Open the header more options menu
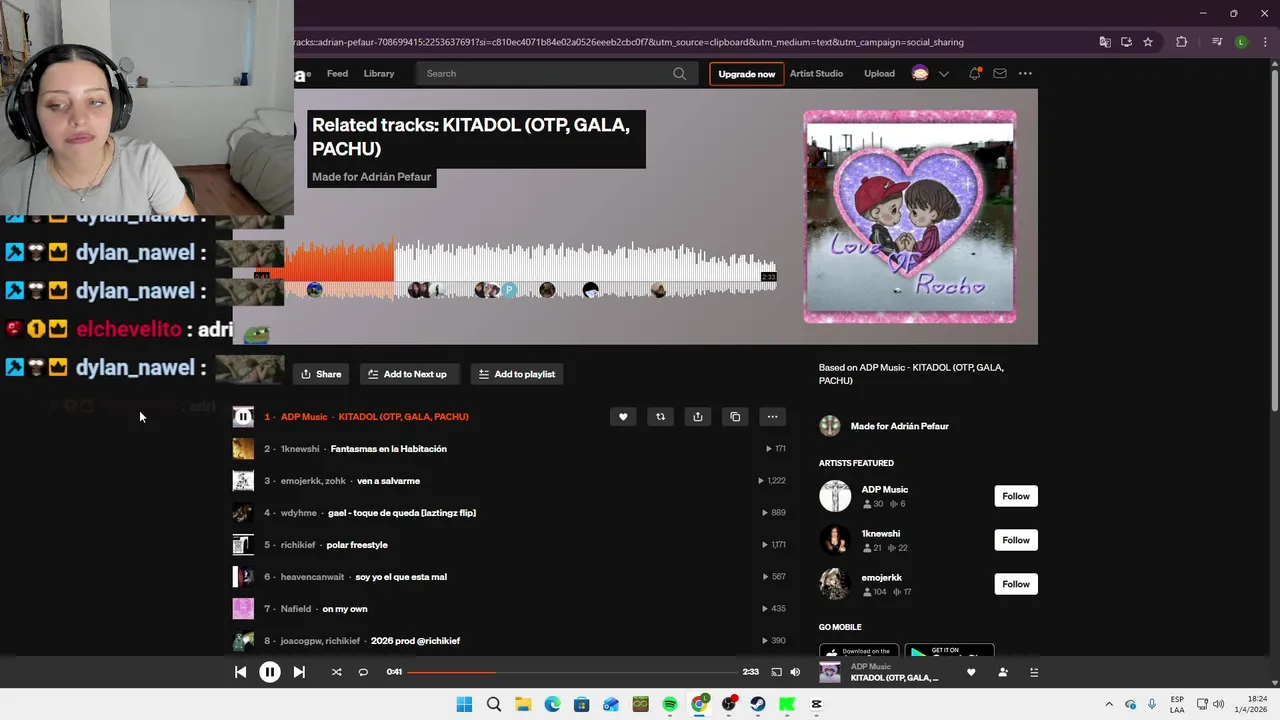The image size is (1280, 720). 1025,73
